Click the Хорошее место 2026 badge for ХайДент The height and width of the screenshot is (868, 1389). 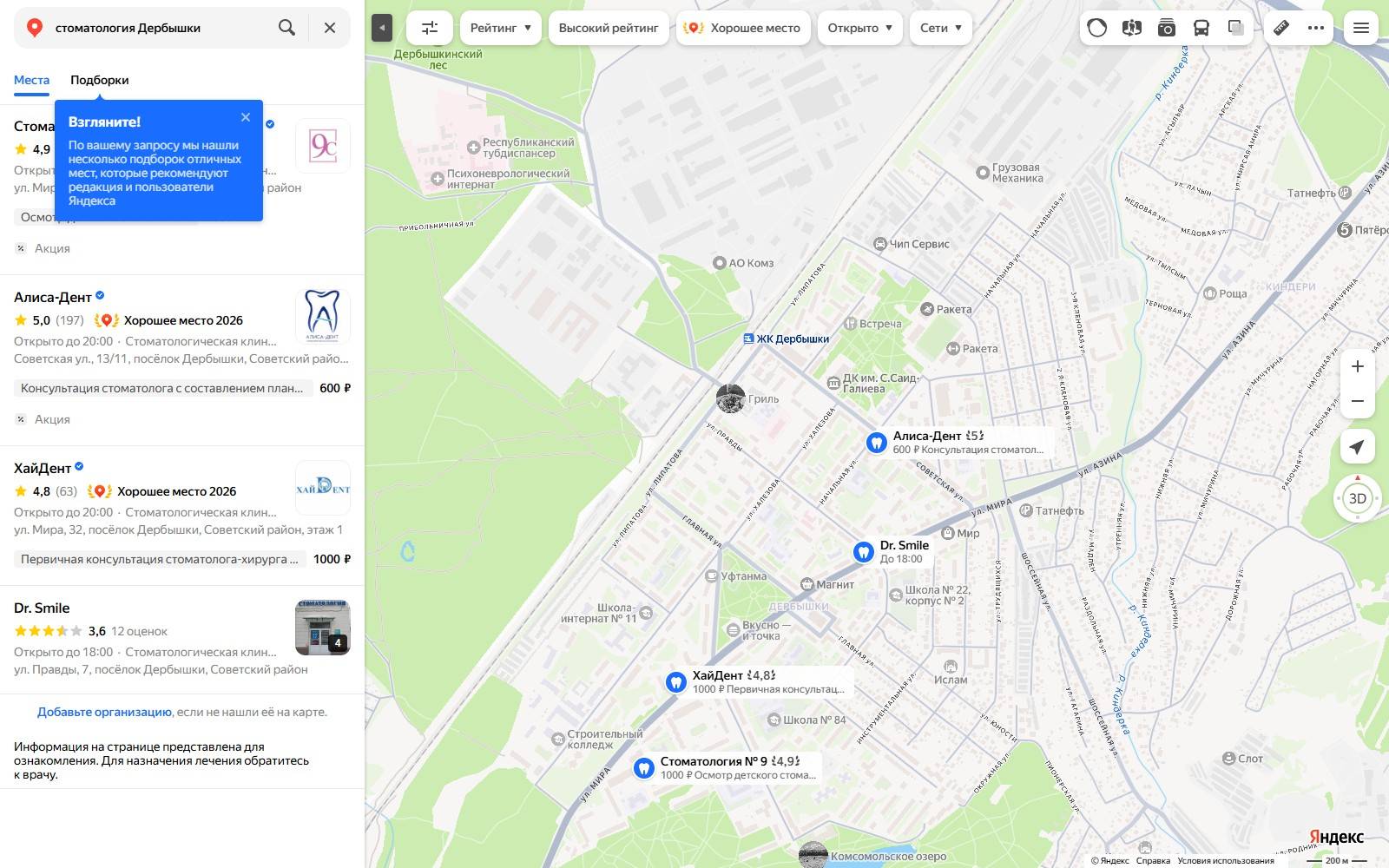[x=162, y=491]
